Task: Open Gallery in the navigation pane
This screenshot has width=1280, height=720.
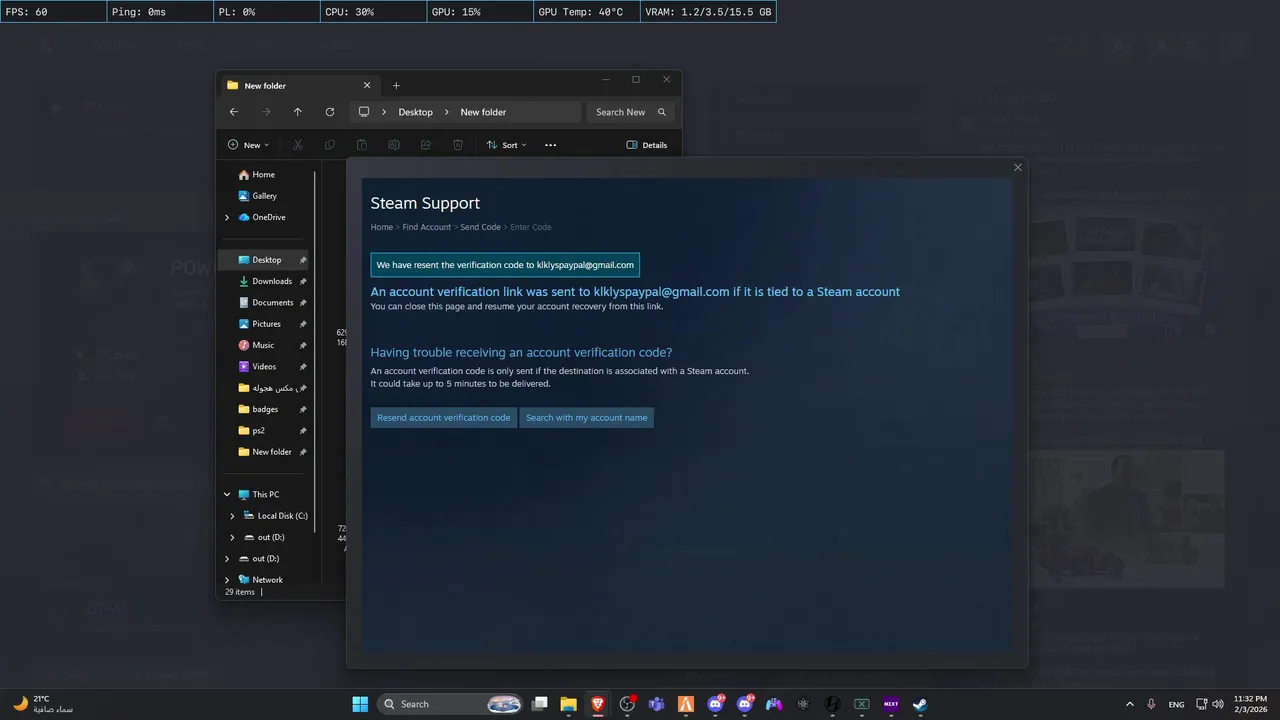Action: (x=264, y=196)
